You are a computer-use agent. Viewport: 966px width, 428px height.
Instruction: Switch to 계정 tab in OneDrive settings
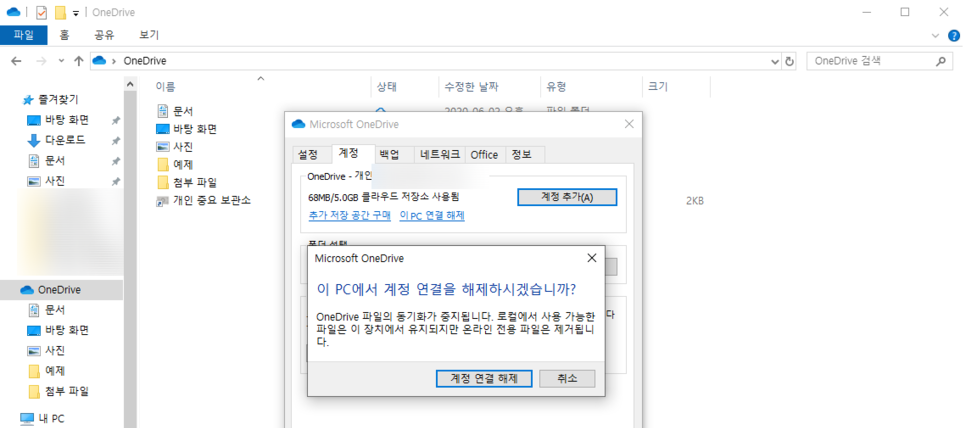tap(353, 153)
